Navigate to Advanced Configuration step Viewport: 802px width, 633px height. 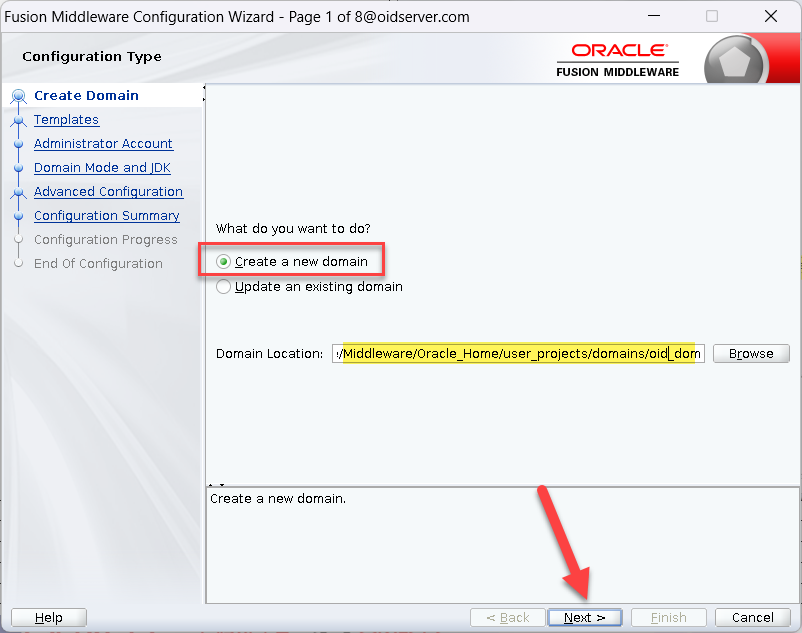click(x=108, y=192)
